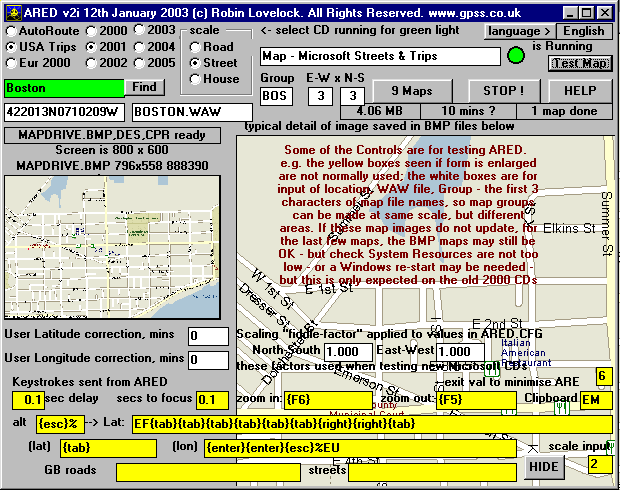620x490 pixels.
Task: Click the HIDE button
Action: coord(544,467)
